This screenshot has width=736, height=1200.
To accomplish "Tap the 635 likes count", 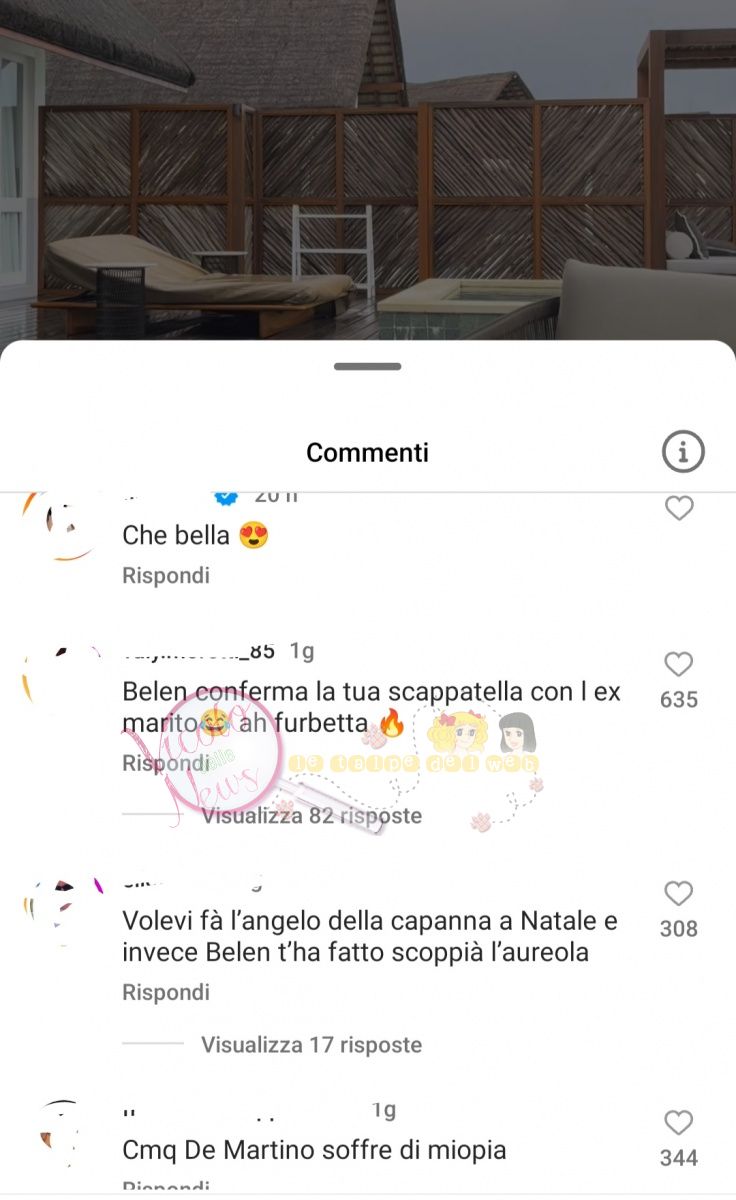I will (x=679, y=700).
